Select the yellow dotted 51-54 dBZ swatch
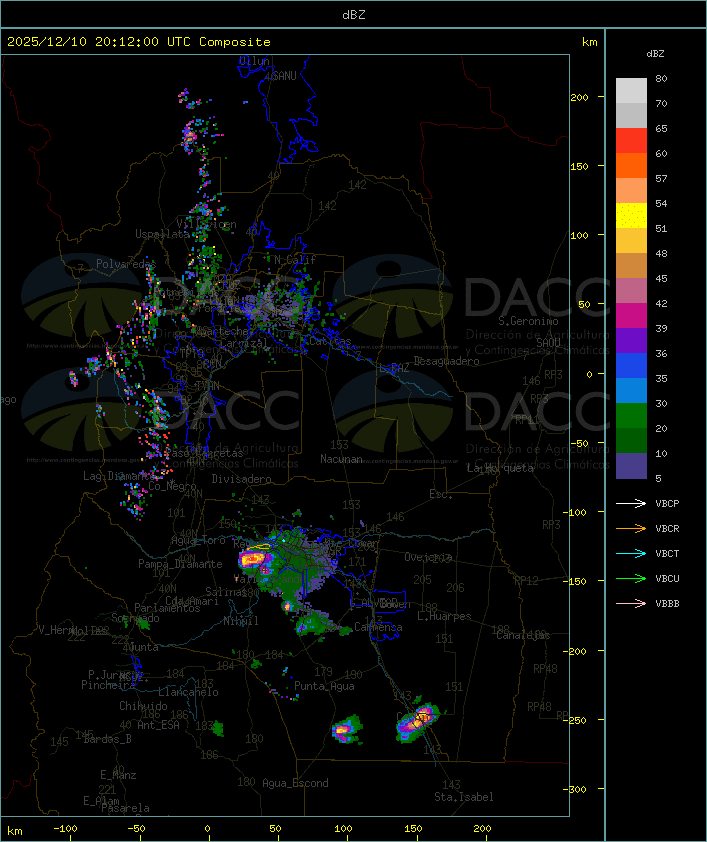The height and width of the screenshot is (842, 707). coord(631,215)
